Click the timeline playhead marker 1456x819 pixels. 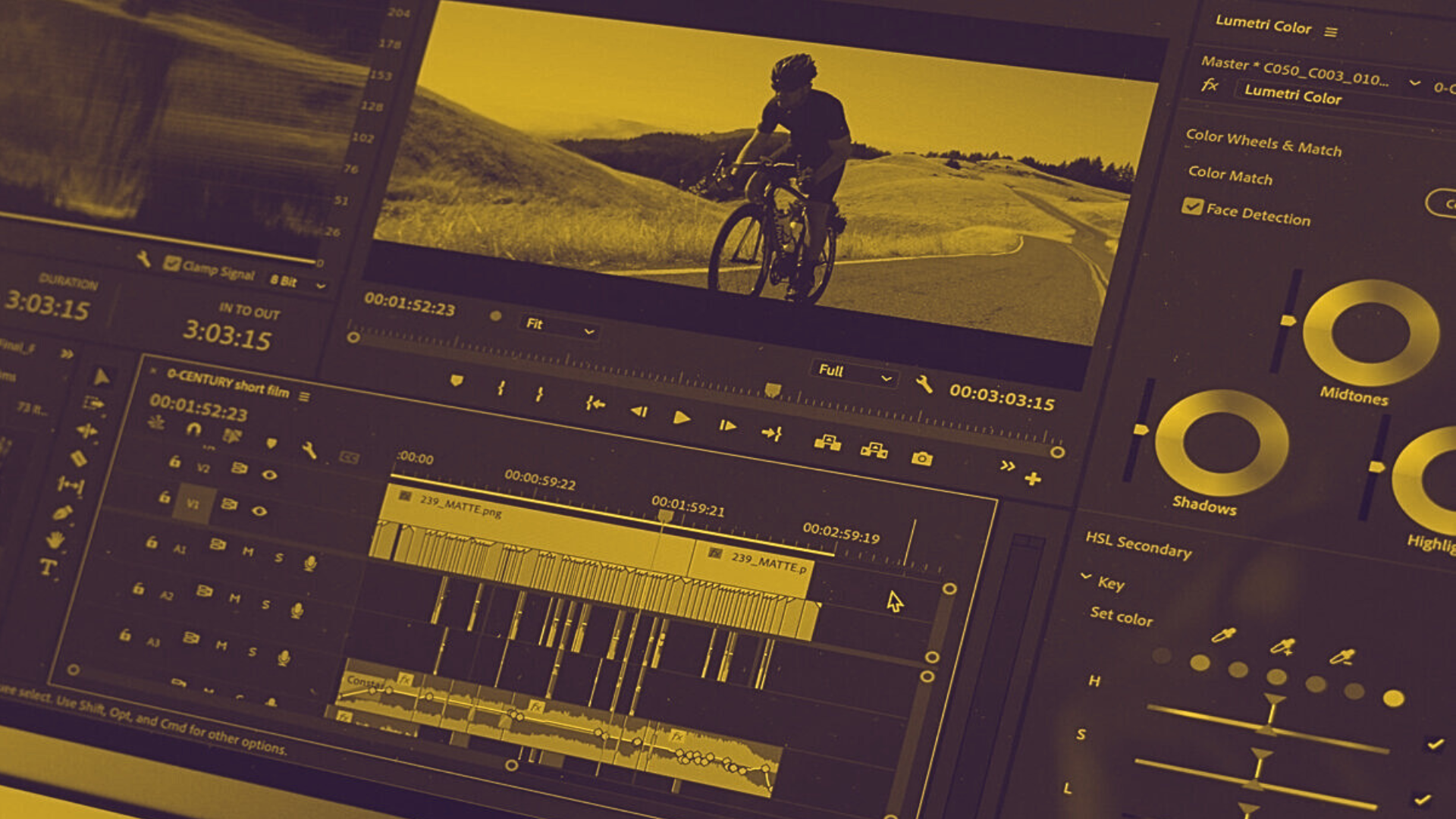[x=664, y=516]
